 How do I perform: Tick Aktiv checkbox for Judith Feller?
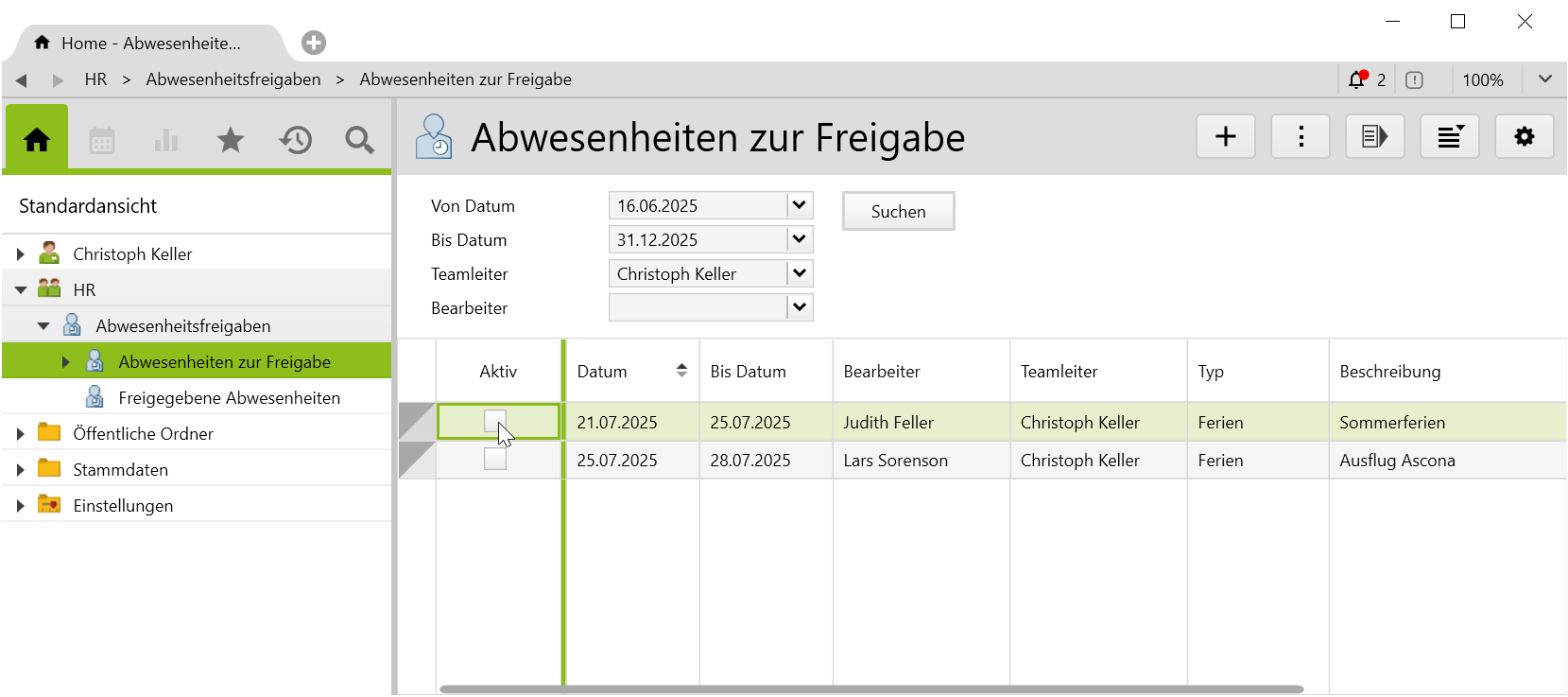point(494,421)
